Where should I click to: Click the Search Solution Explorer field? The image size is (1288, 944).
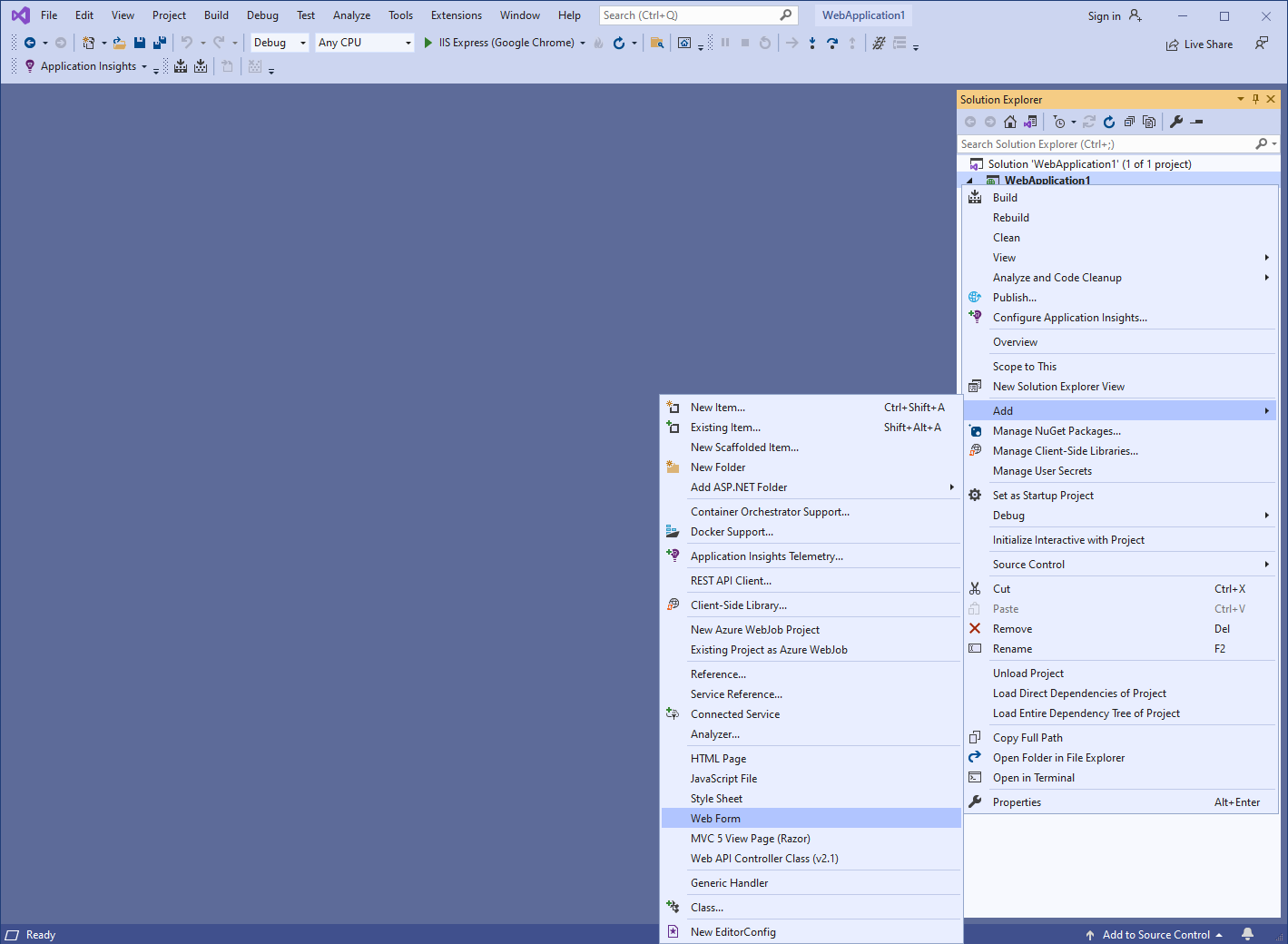[x=1105, y=144]
